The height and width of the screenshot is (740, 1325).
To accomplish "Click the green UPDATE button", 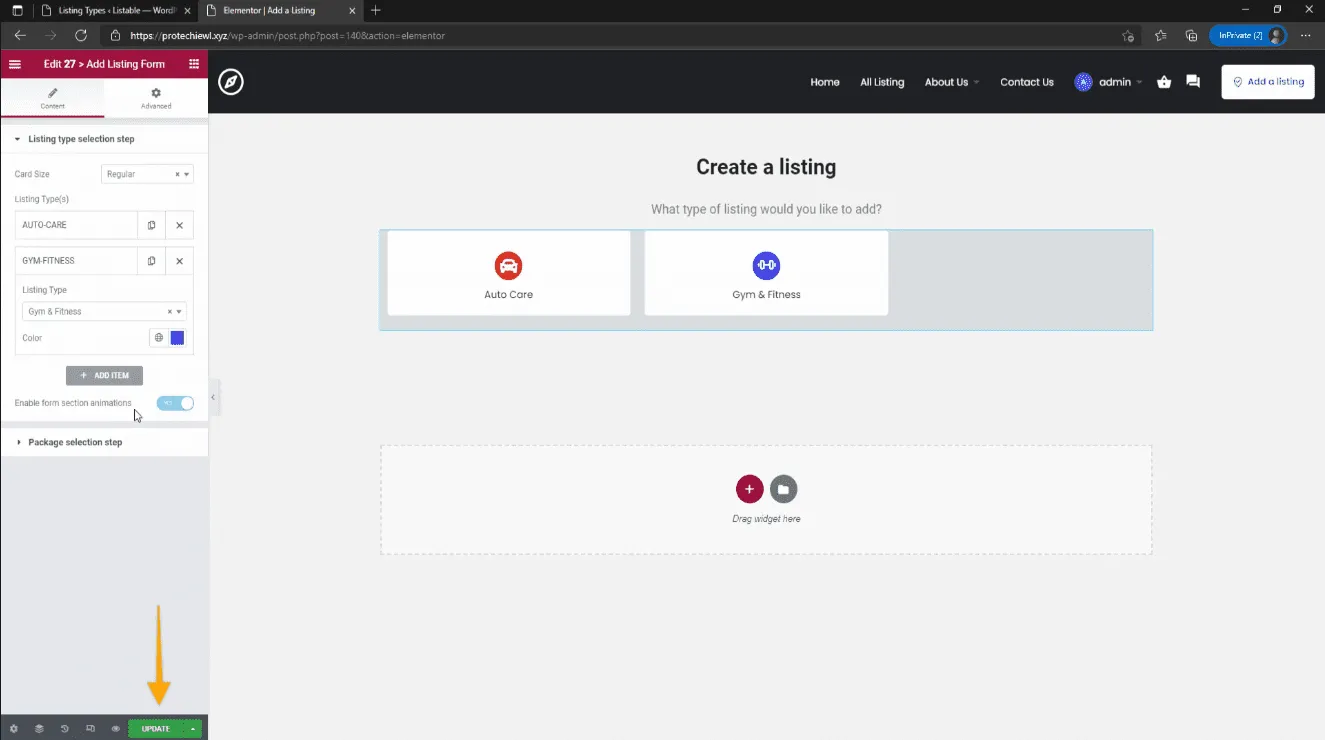I will click(x=156, y=729).
